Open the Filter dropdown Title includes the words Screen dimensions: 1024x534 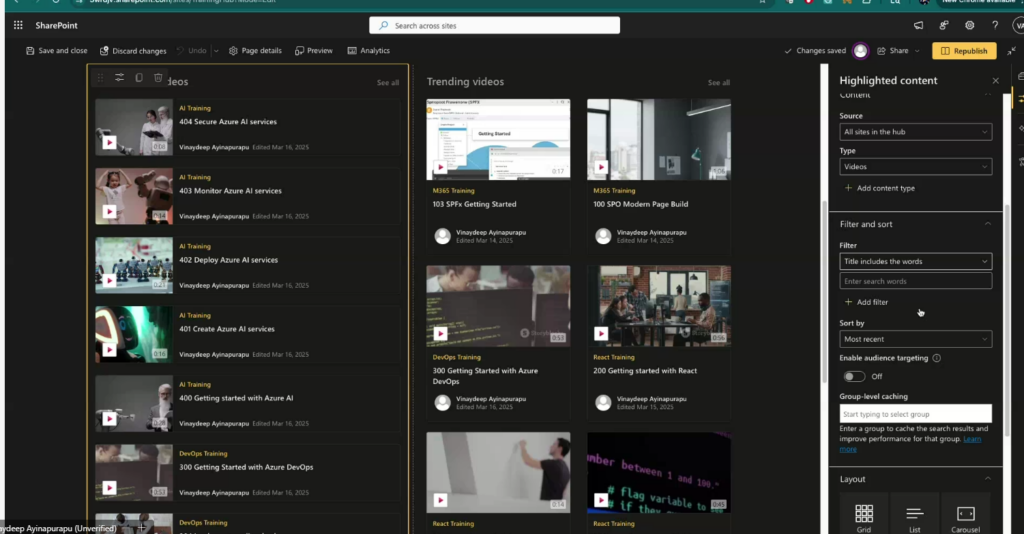click(916, 262)
